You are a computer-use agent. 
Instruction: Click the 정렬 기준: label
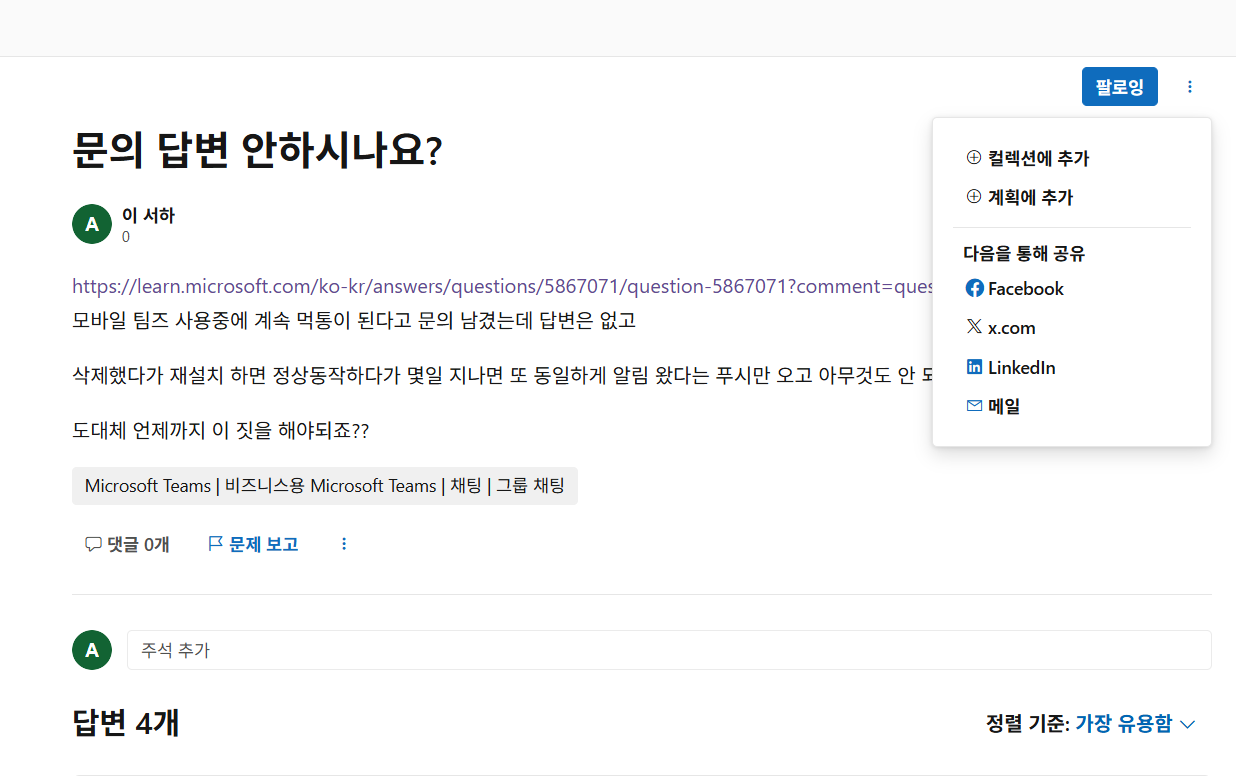click(1028, 724)
